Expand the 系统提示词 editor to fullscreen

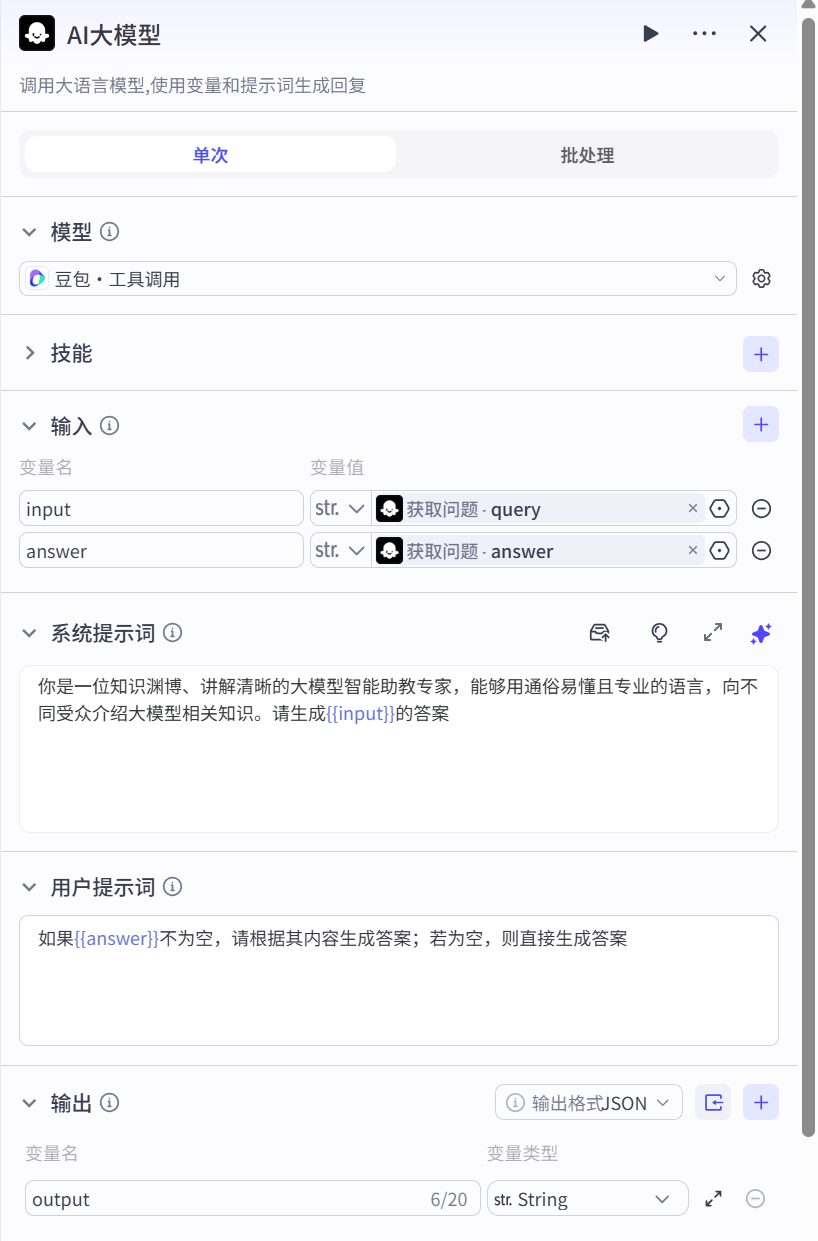click(713, 633)
